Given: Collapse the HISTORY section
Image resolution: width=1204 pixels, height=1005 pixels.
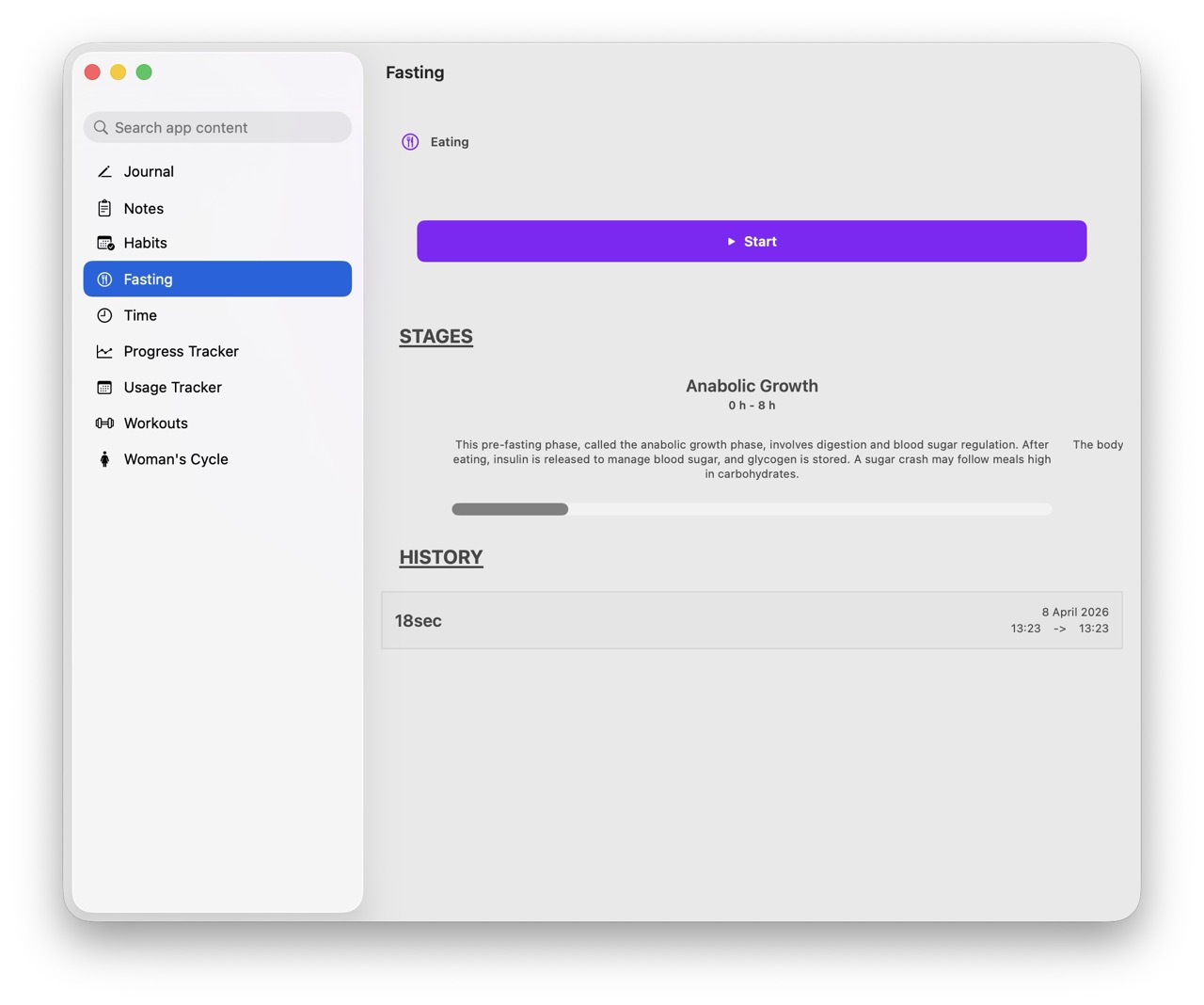Looking at the screenshot, I should (440, 556).
